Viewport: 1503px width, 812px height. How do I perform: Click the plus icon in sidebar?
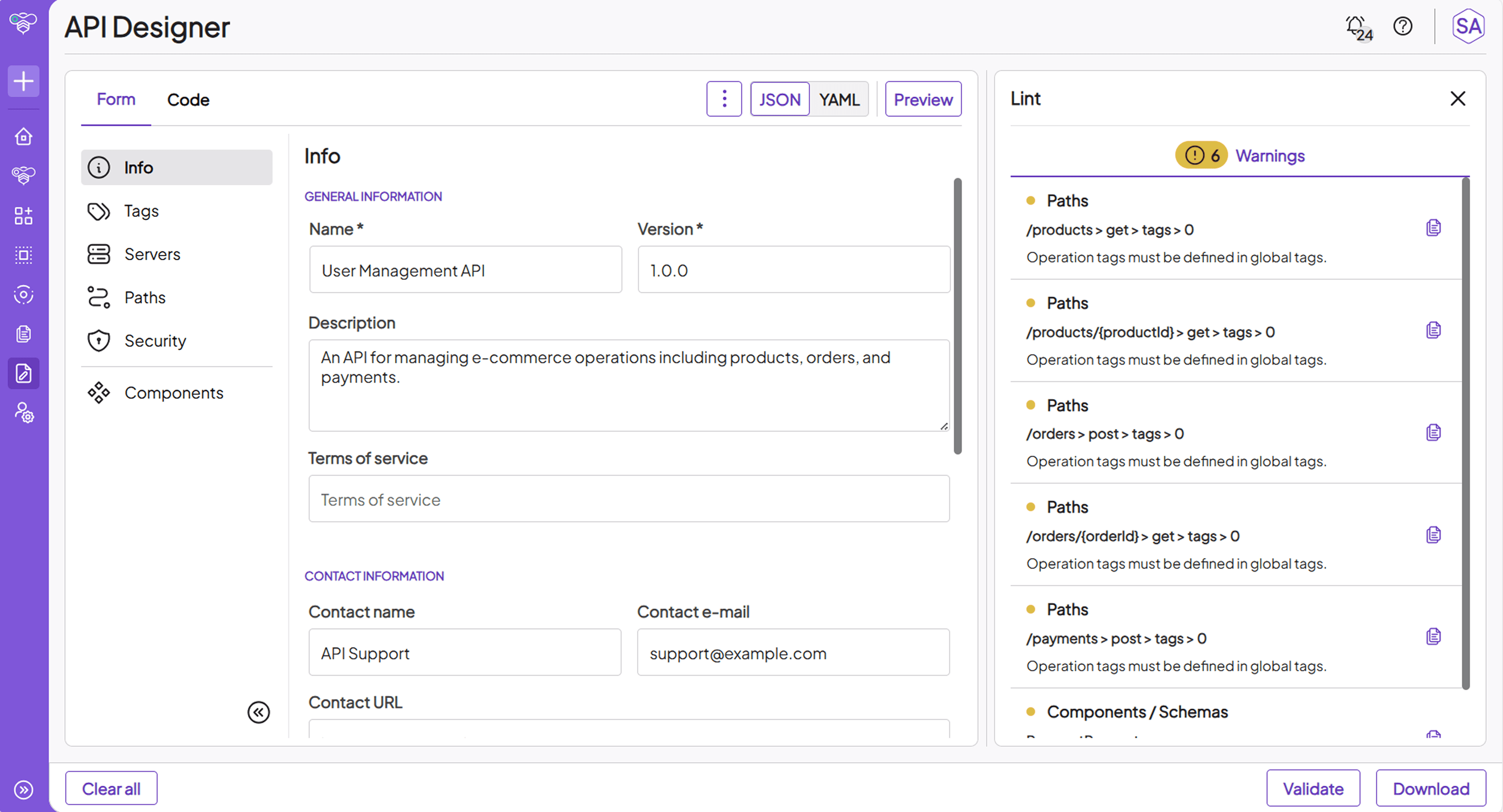pos(23,81)
